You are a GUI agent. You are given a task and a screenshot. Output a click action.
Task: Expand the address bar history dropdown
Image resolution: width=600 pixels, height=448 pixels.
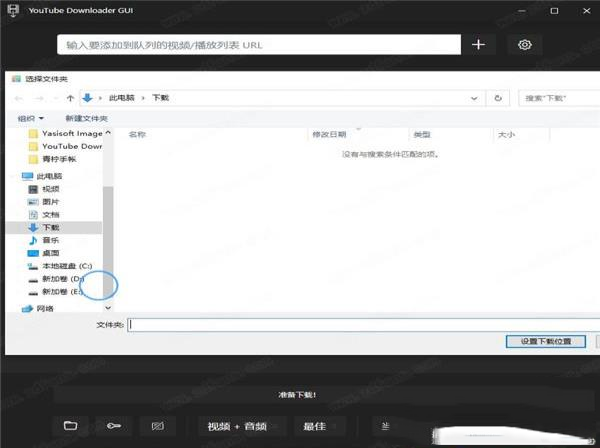(474, 98)
